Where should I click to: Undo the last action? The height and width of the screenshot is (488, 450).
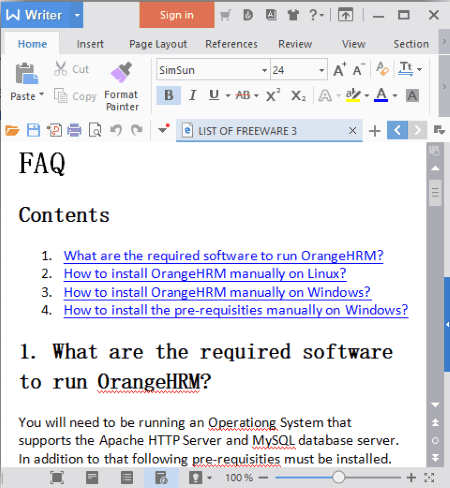click(116, 130)
